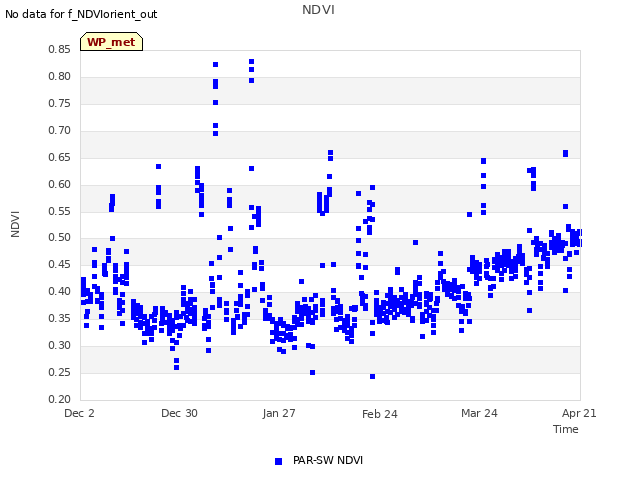The height and width of the screenshot is (480, 640).
Task: Click the Dec 2 x-axis tick label
Action: click(x=79, y=413)
